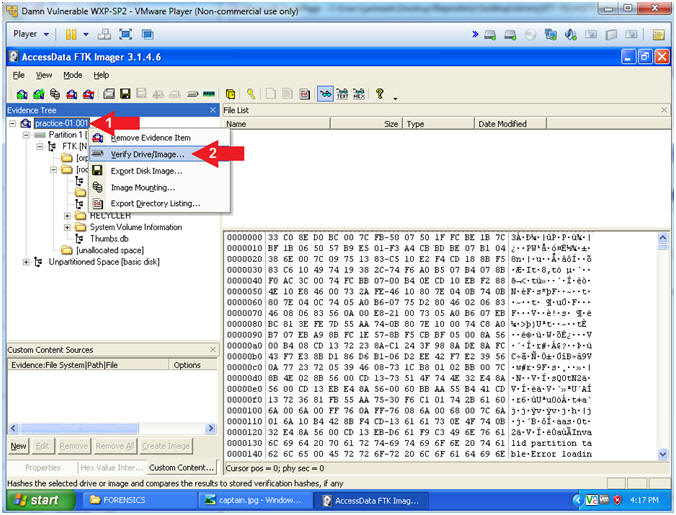Click hex viewer scroll up arrow

coord(663,237)
